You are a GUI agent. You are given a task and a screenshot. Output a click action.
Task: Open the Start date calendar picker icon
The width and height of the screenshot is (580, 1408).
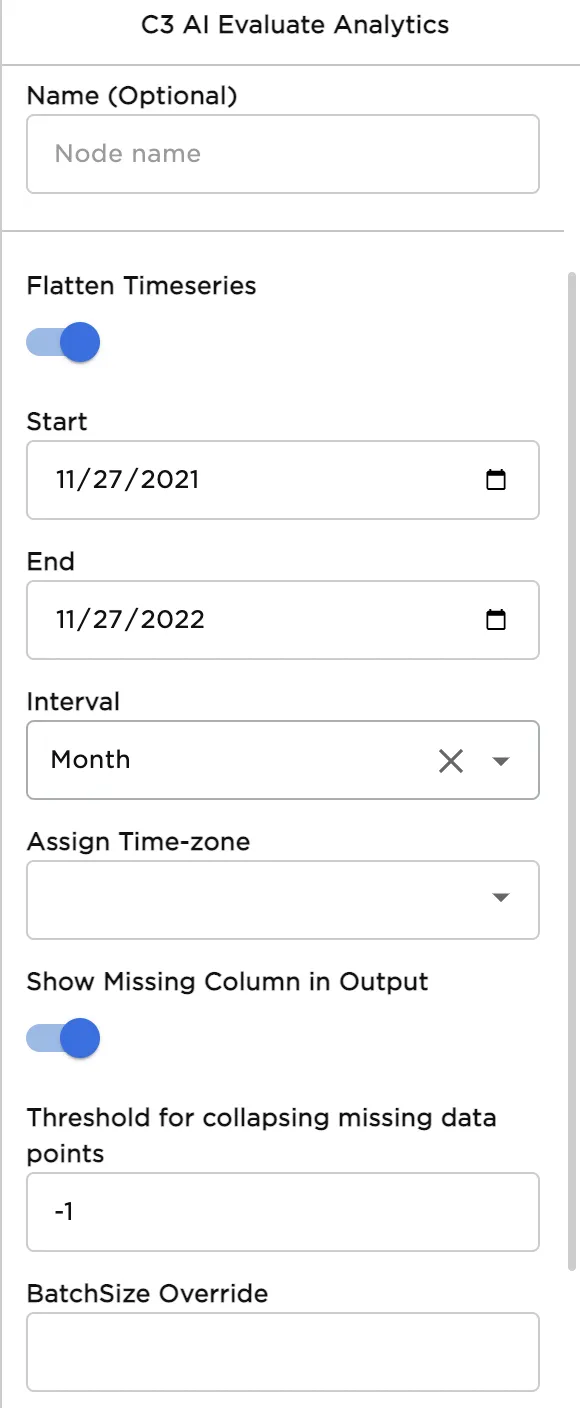tap(496, 480)
